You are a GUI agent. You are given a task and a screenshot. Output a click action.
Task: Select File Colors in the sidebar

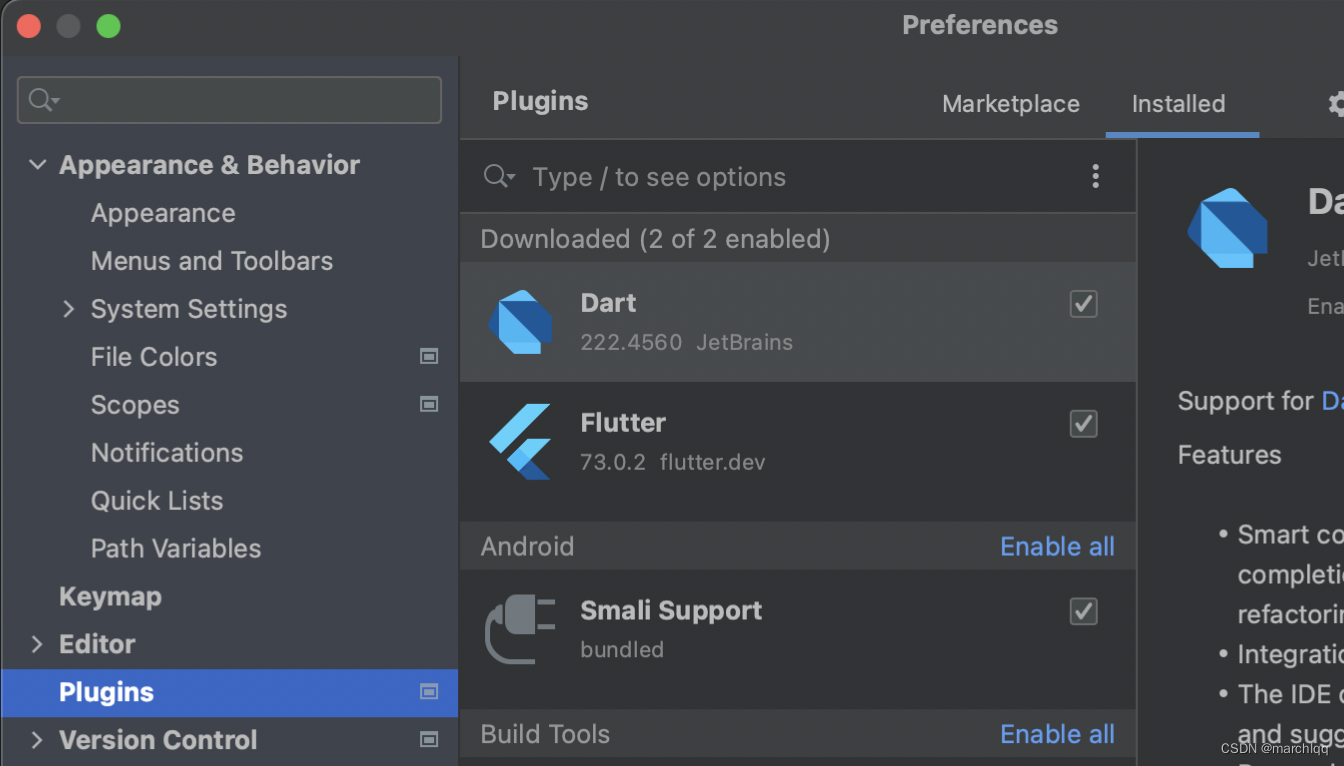pos(154,357)
